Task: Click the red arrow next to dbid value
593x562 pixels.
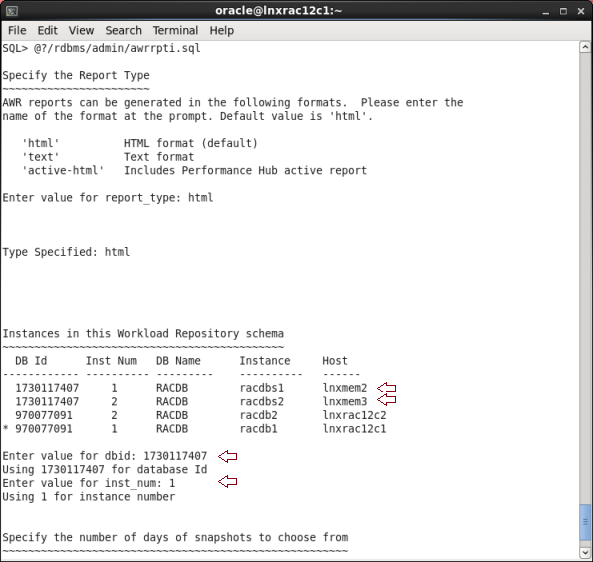Action: 228,456
